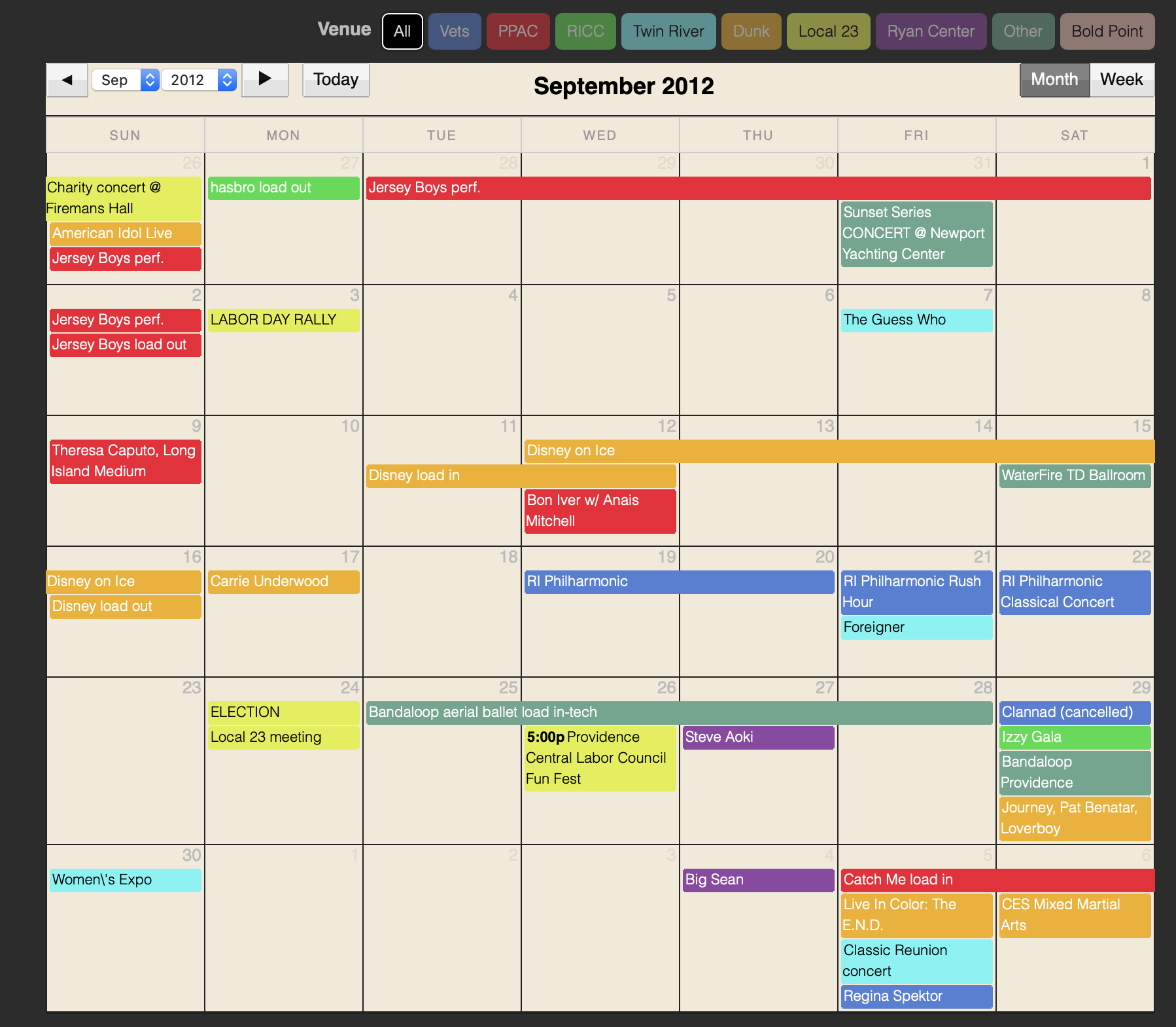Image resolution: width=1176 pixels, height=1027 pixels.
Task: Select the All venues filter
Action: click(402, 31)
